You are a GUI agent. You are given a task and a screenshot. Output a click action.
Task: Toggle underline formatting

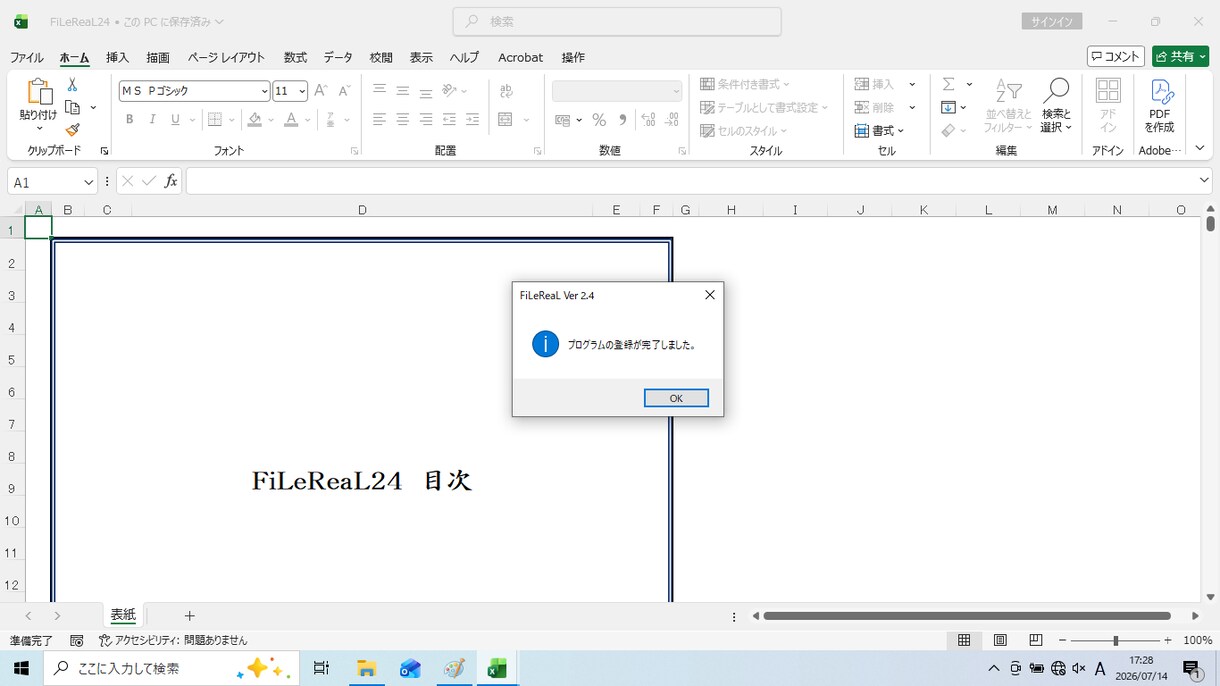click(x=176, y=120)
